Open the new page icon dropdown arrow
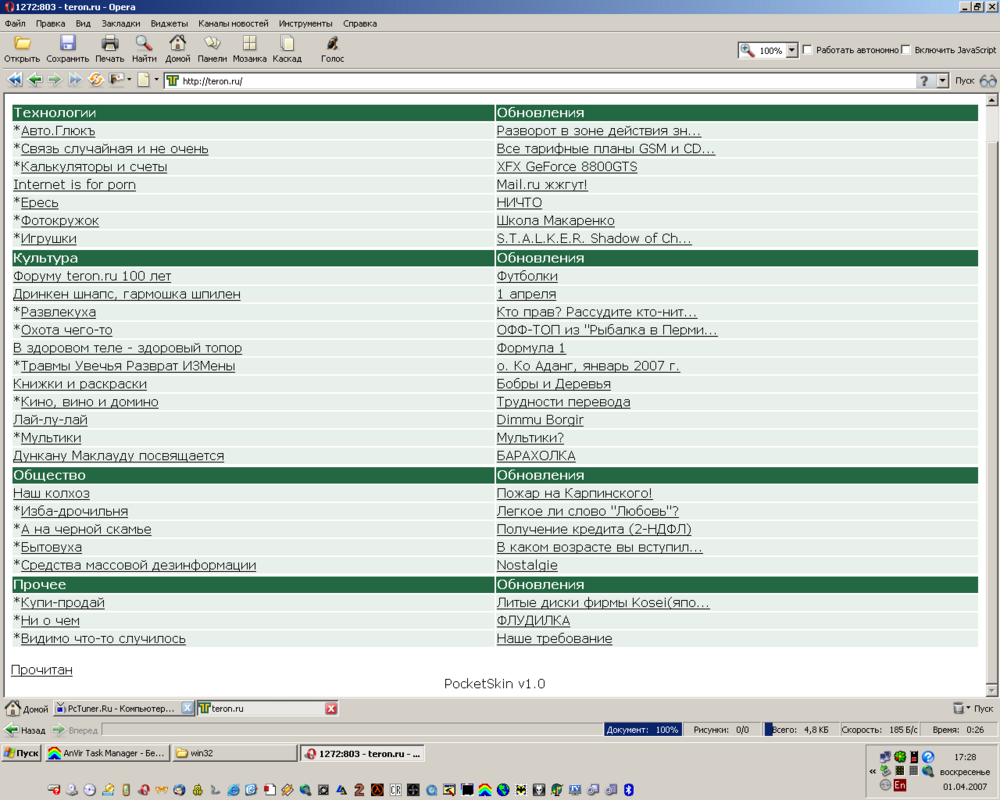This screenshot has width=1000, height=800. pos(156,80)
